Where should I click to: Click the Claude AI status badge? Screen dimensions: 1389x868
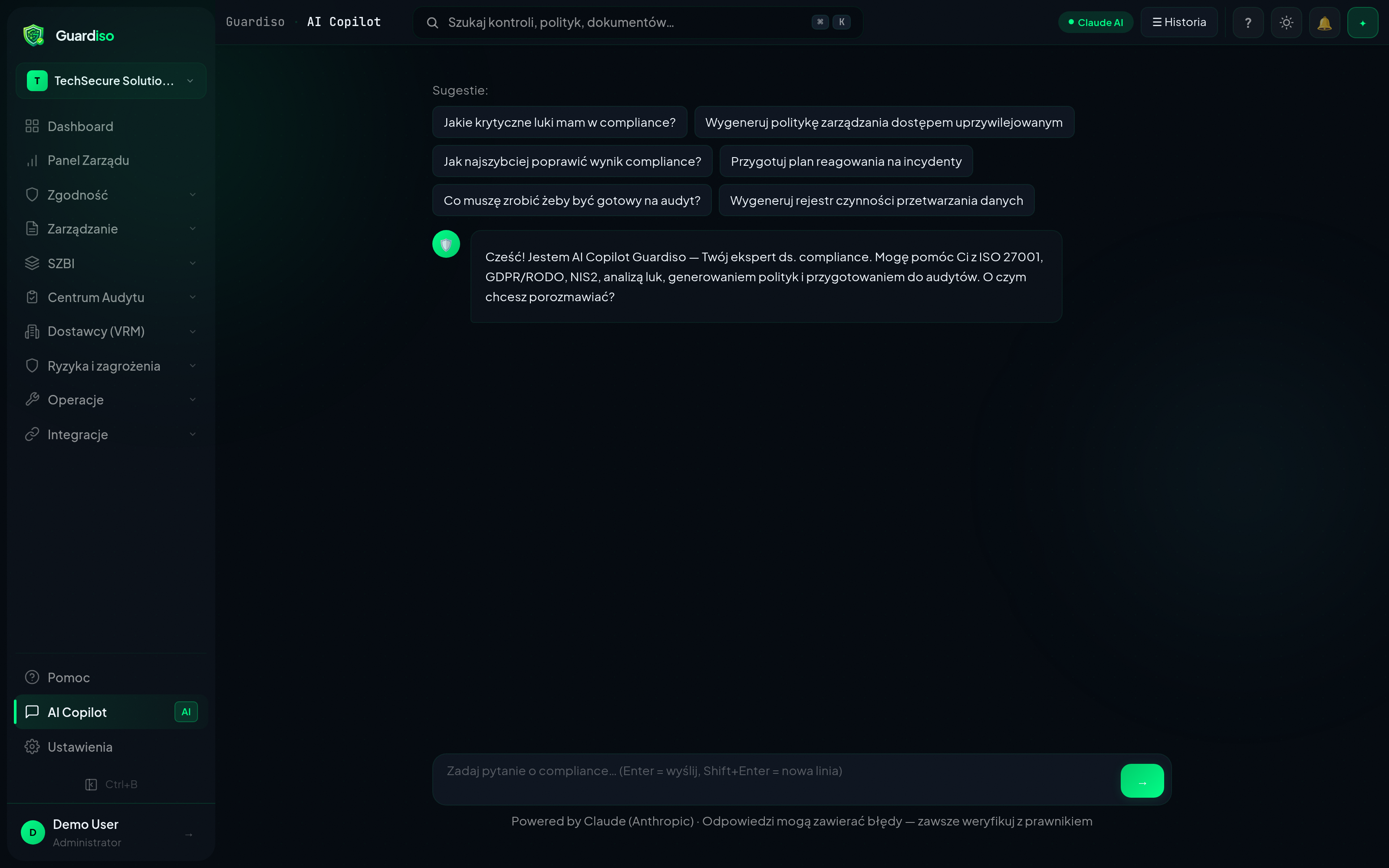pyautogui.click(x=1095, y=23)
